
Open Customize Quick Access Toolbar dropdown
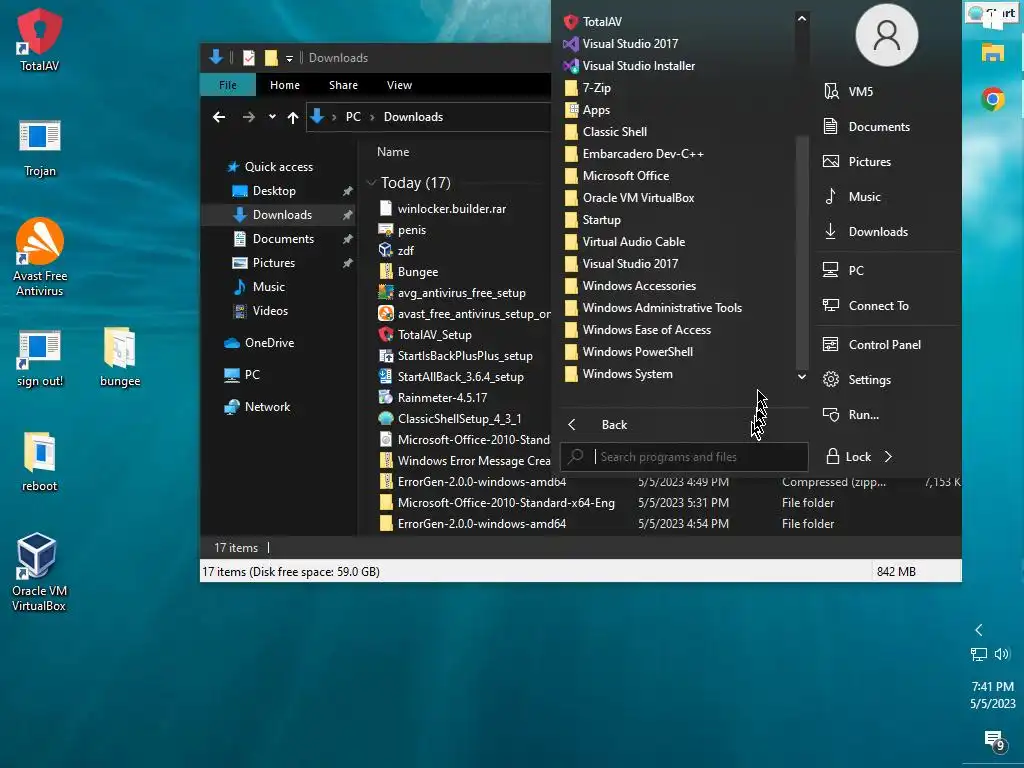(289, 58)
